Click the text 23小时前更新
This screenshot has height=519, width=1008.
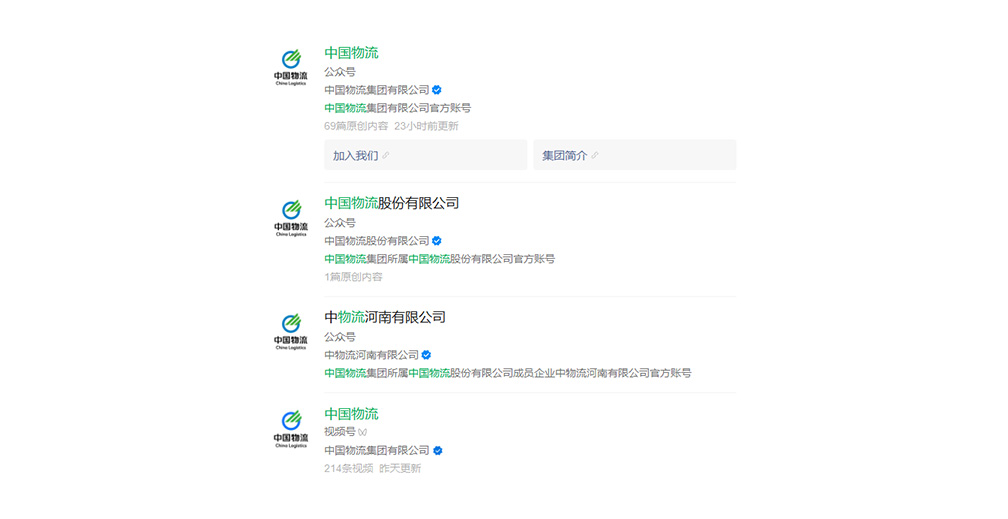coord(426,126)
